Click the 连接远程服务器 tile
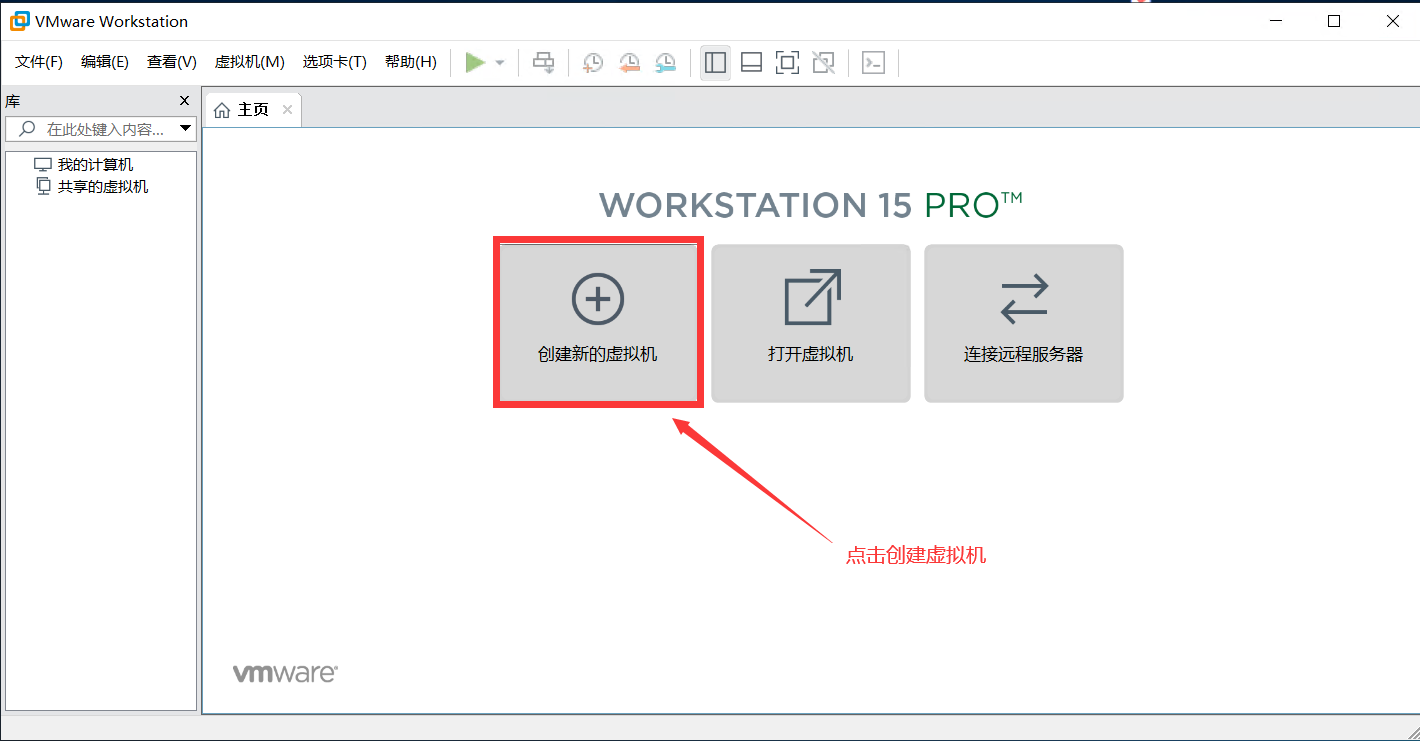This screenshot has width=1420, height=741. 1024,323
